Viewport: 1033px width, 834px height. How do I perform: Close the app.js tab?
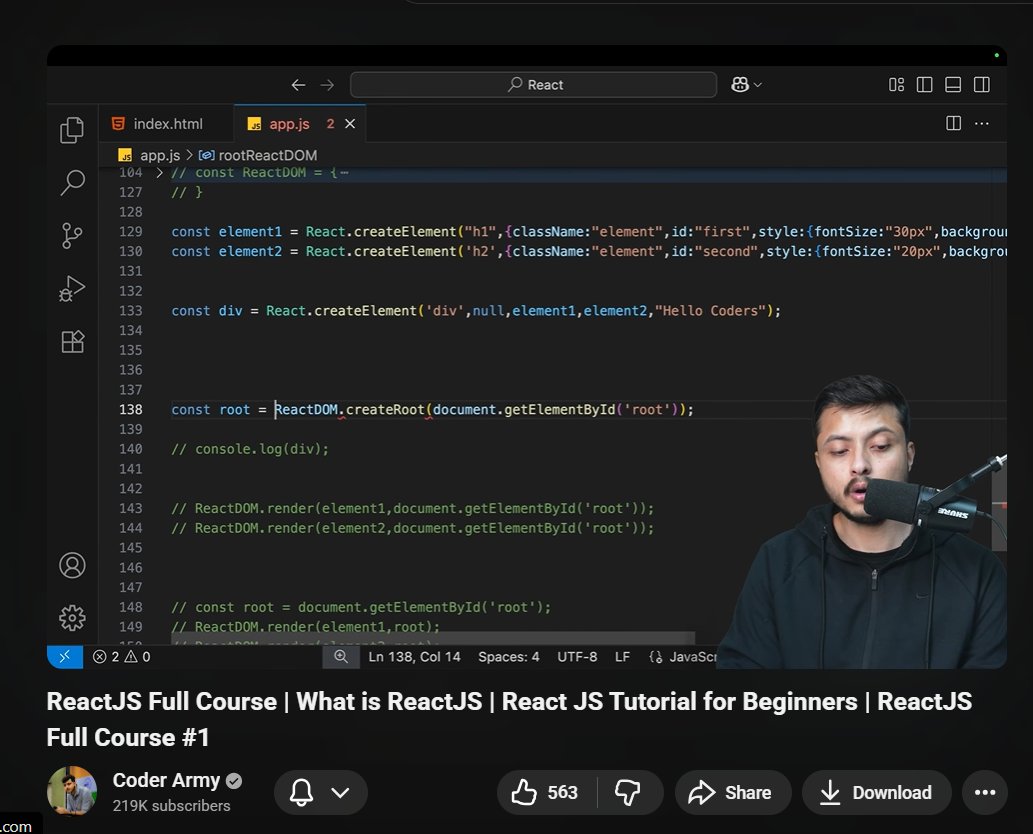350,124
